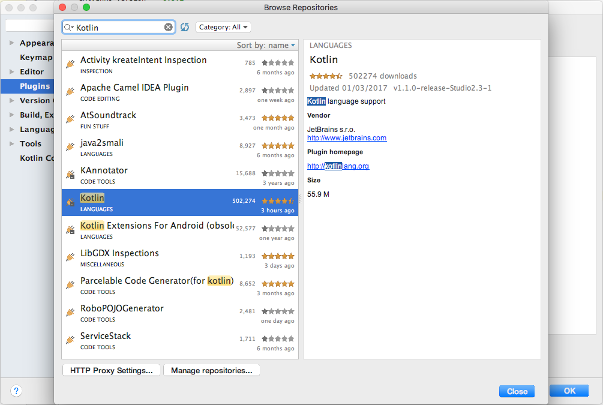Click the java2smali plugin icon

coord(70,147)
